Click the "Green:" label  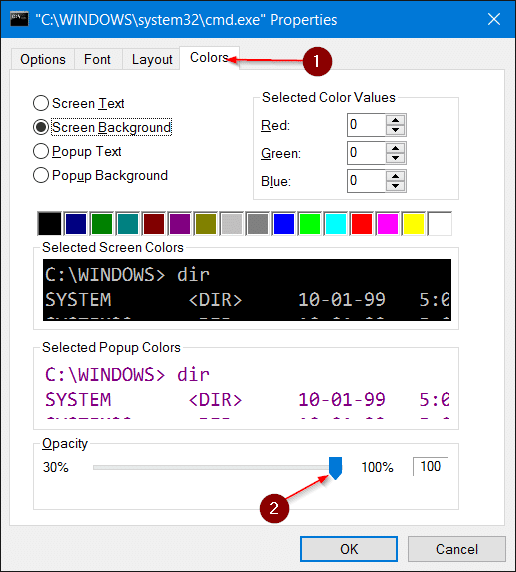click(x=281, y=154)
